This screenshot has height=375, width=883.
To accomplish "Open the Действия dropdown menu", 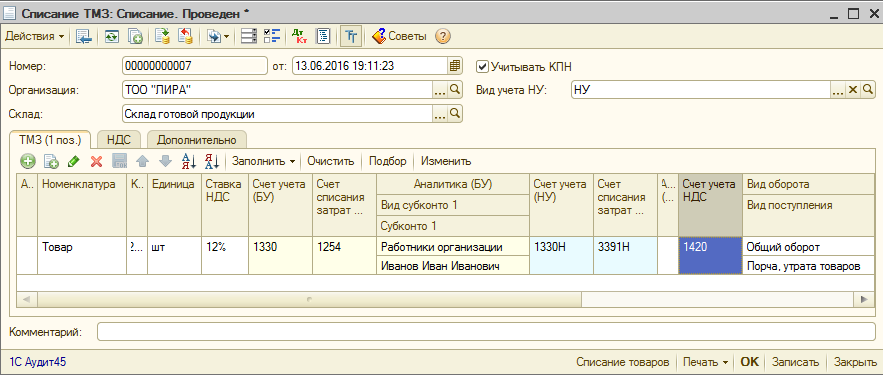I will click(x=34, y=37).
